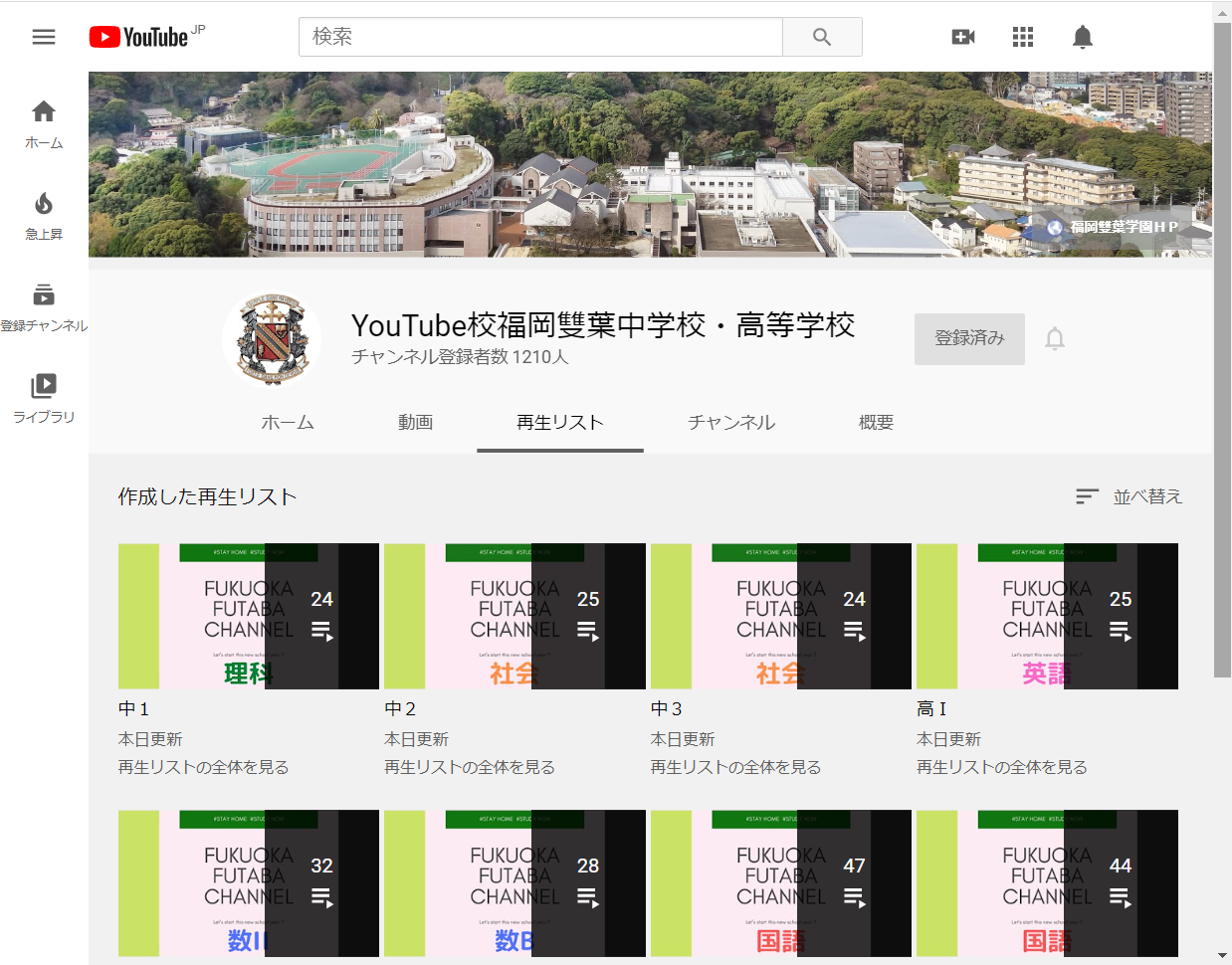This screenshot has width=1232, height=965.
Task: Open the hamburger guide menu
Action: [x=44, y=37]
